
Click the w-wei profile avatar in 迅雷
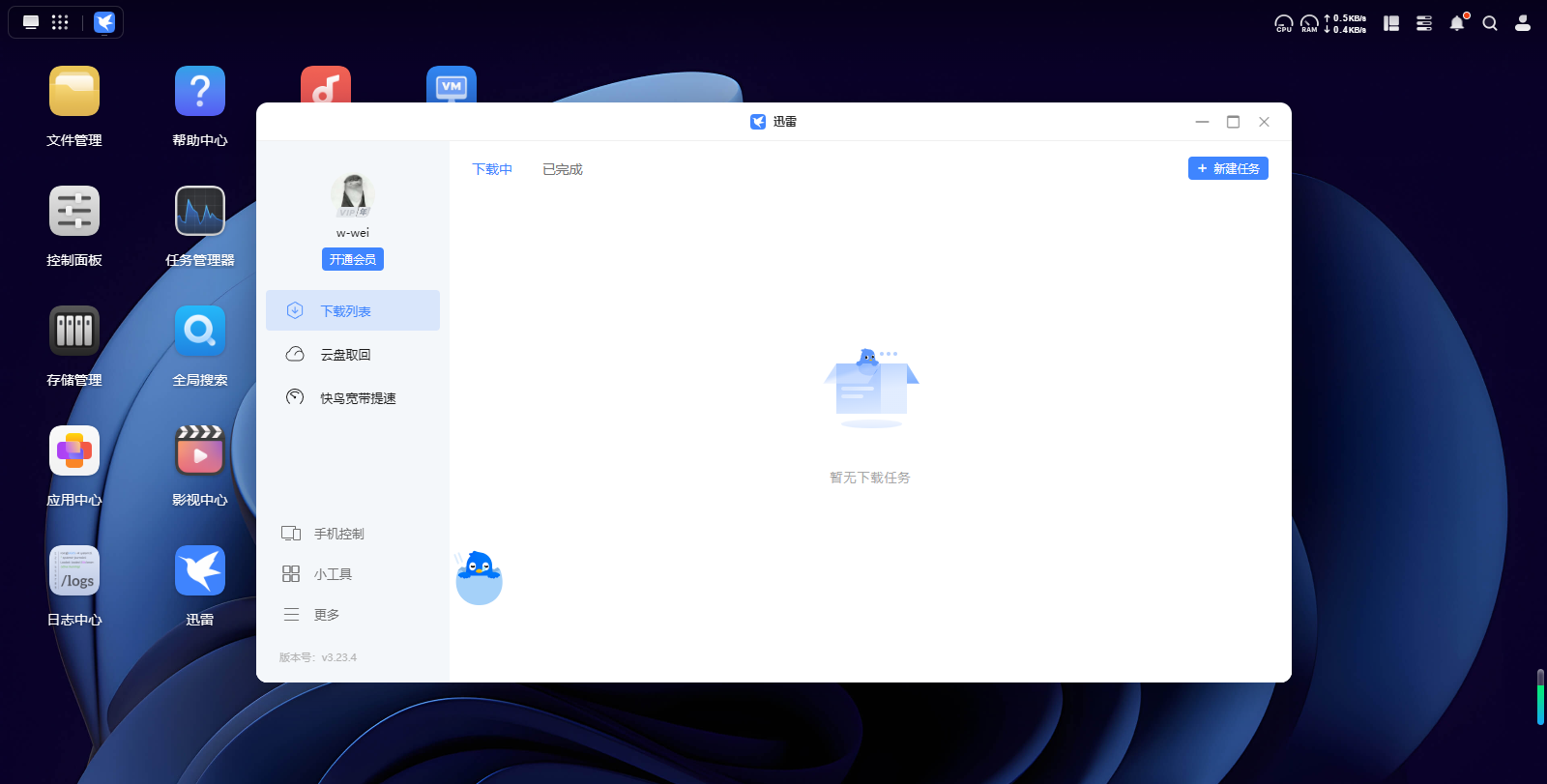click(353, 196)
